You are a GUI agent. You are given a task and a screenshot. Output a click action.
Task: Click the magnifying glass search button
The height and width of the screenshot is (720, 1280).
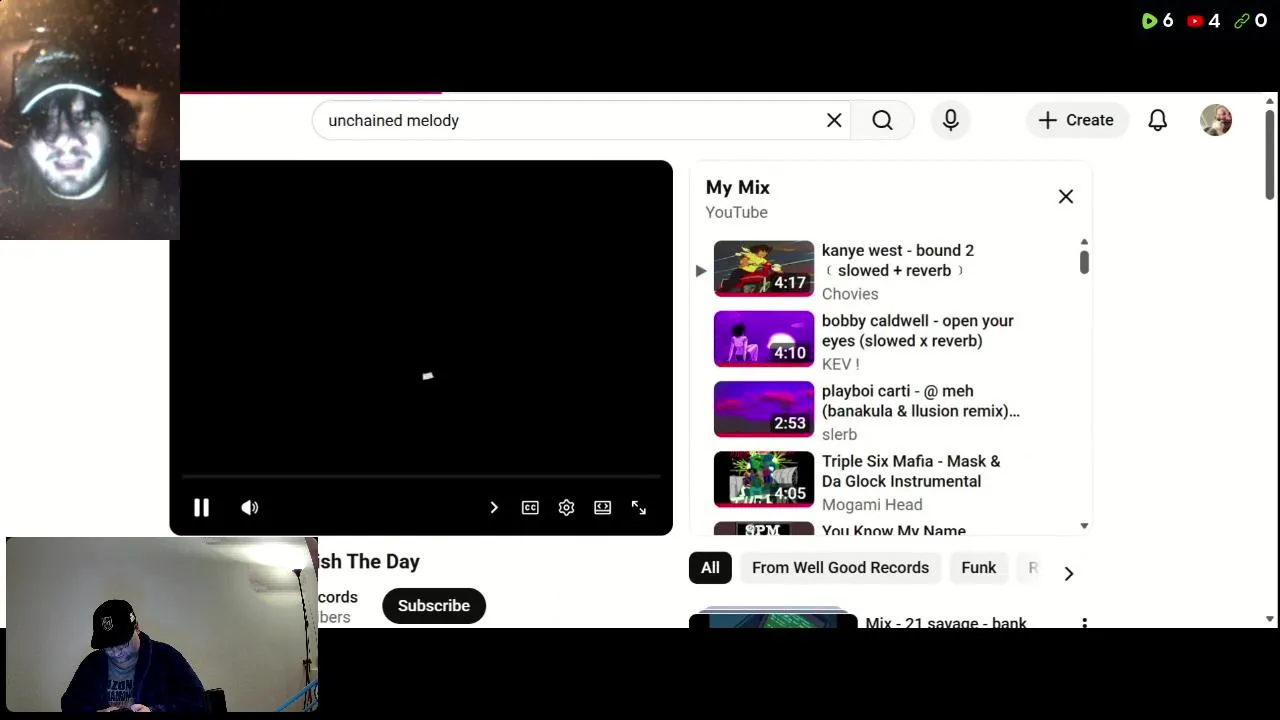click(882, 120)
